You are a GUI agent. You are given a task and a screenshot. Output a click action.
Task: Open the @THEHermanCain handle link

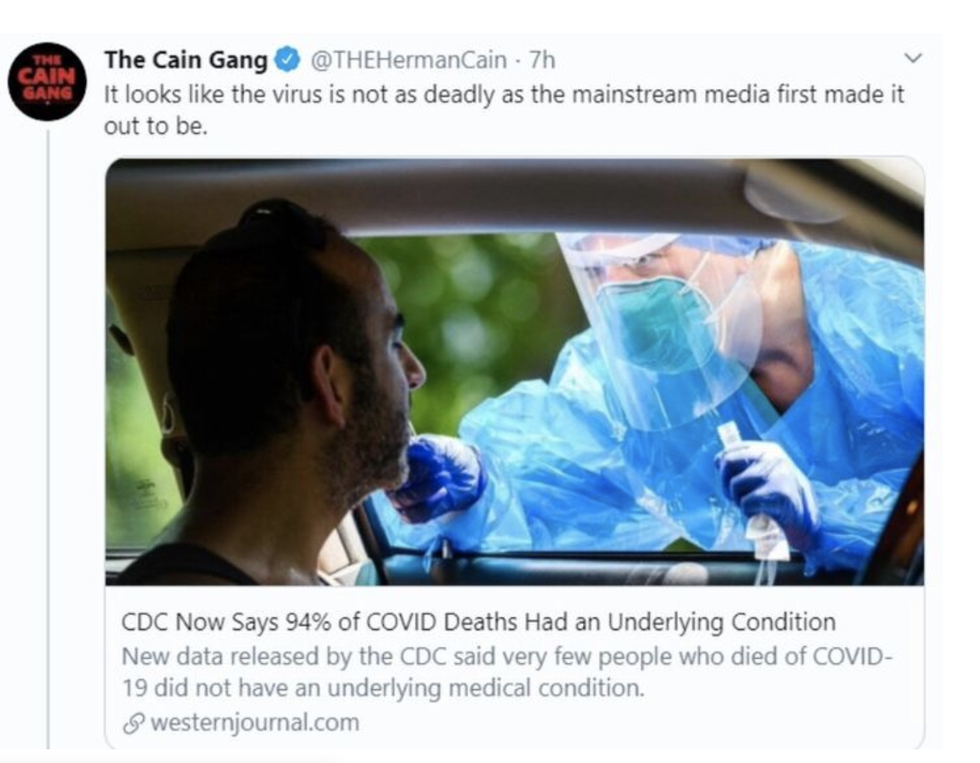[412, 60]
